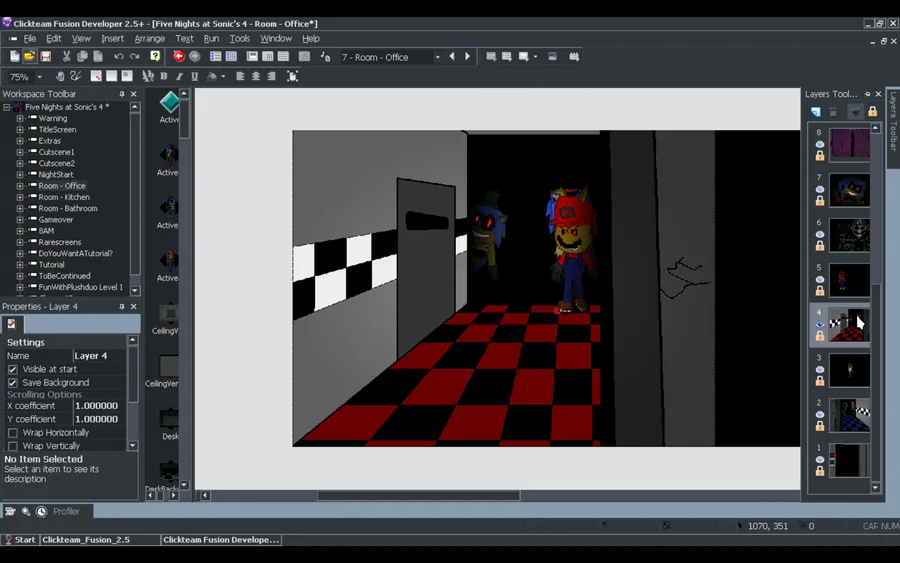Enable Wrap Horizontally option

[x=13, y=433]
